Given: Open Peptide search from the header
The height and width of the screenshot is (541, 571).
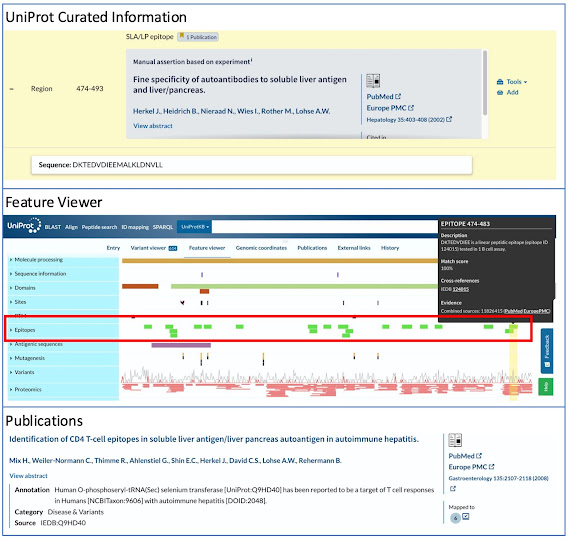Looking at the screenshot, I should pyautogui.click(x=99, y=227).
